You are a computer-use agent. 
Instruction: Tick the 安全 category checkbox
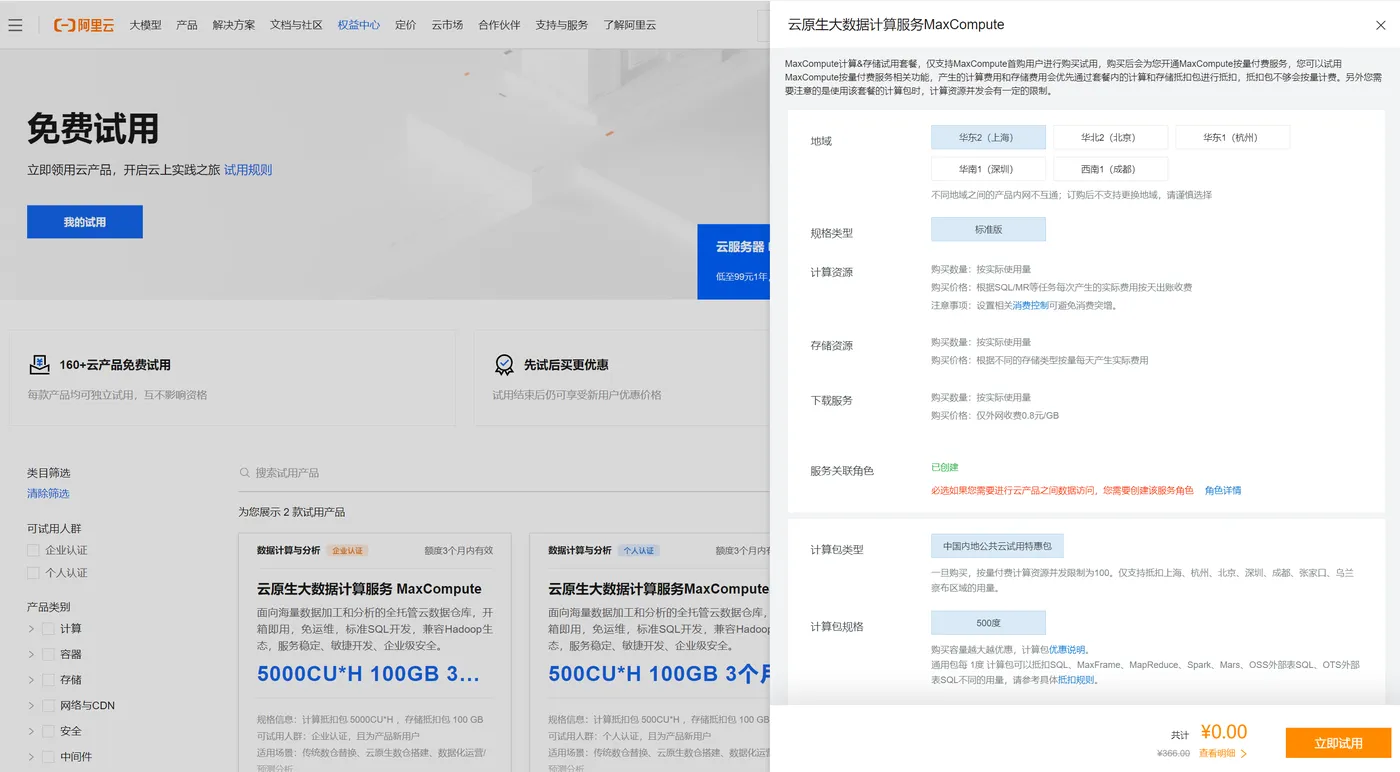tap(48, 731)
